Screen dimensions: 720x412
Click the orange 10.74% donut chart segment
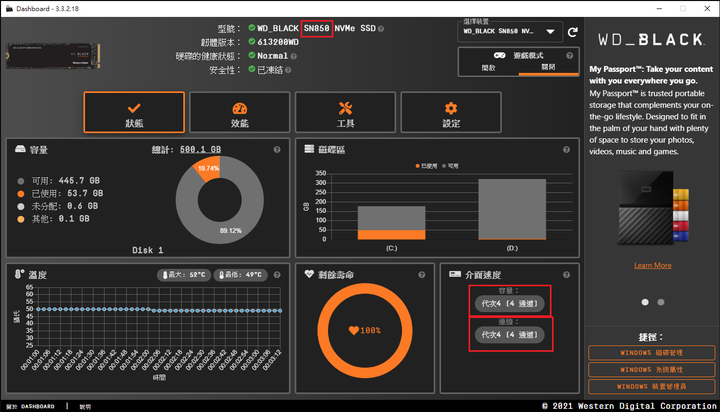(x=207, y=169)
